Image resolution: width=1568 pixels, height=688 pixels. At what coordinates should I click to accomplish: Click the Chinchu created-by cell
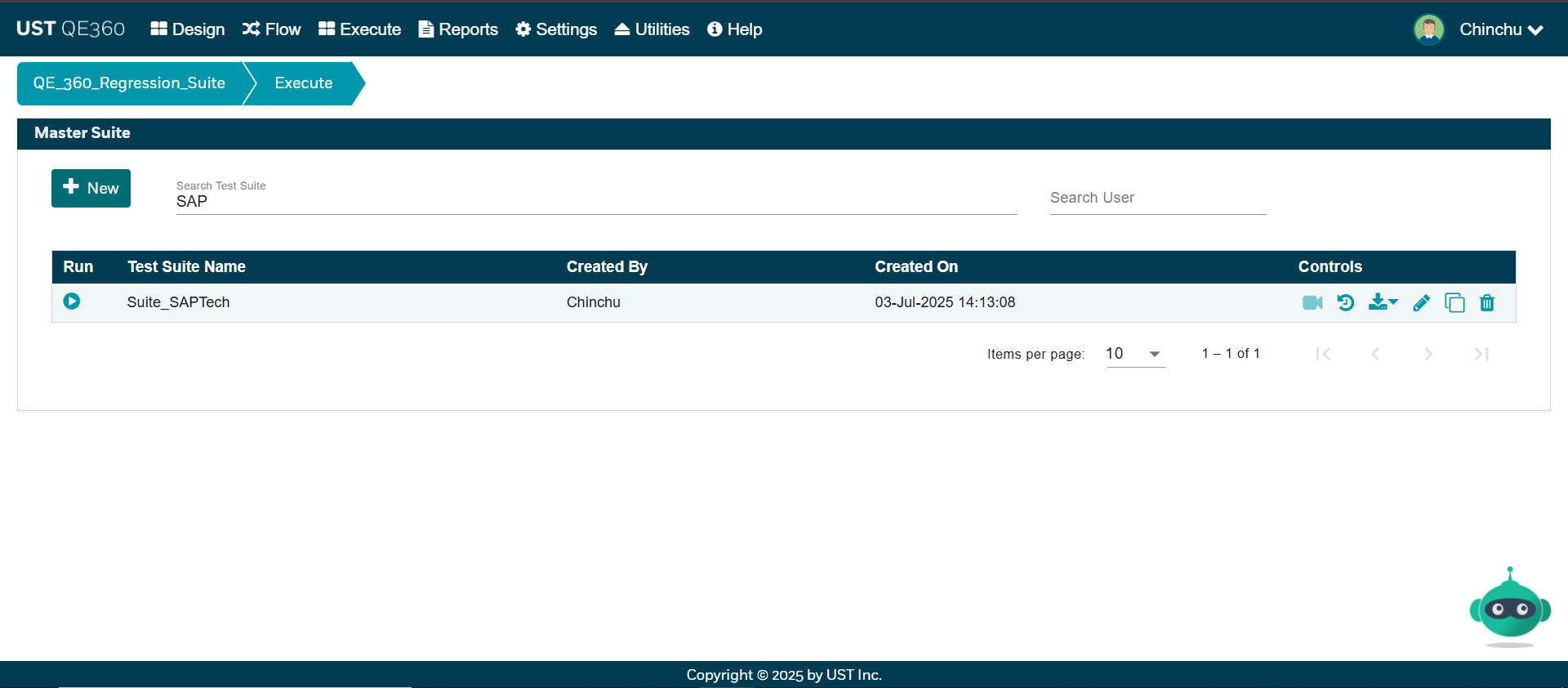click(594, 302)
